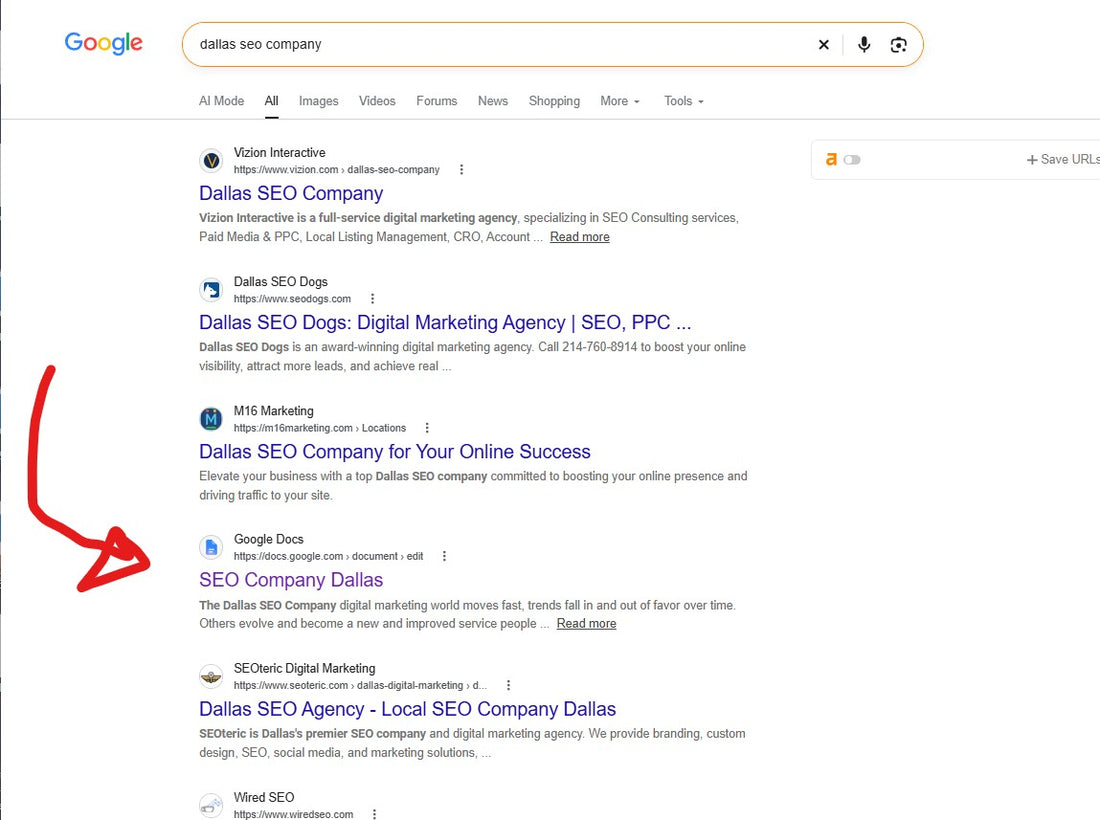Screen dimensions: 1100x820
Task: Start voice search with the microphone icon
Action: click(864, 45)
